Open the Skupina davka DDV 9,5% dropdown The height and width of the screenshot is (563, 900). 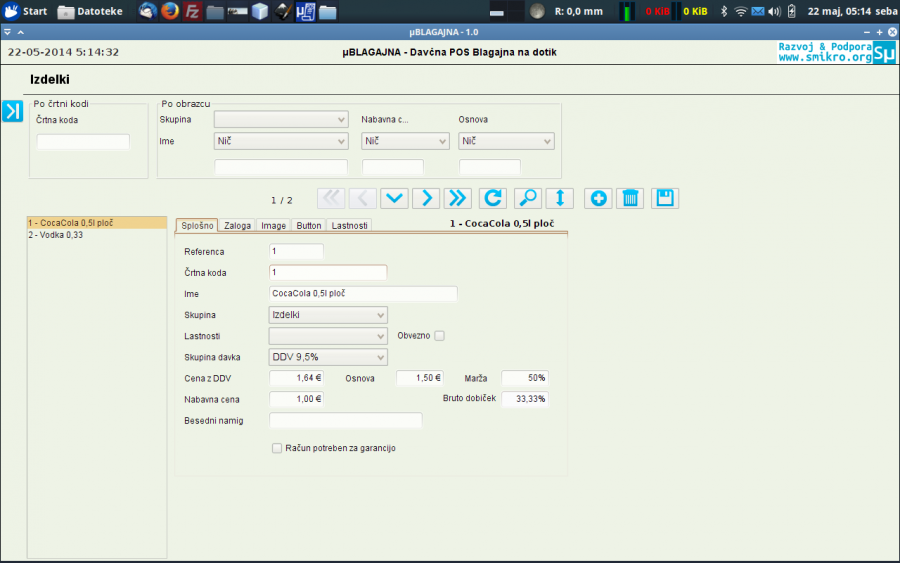[328, 357]
